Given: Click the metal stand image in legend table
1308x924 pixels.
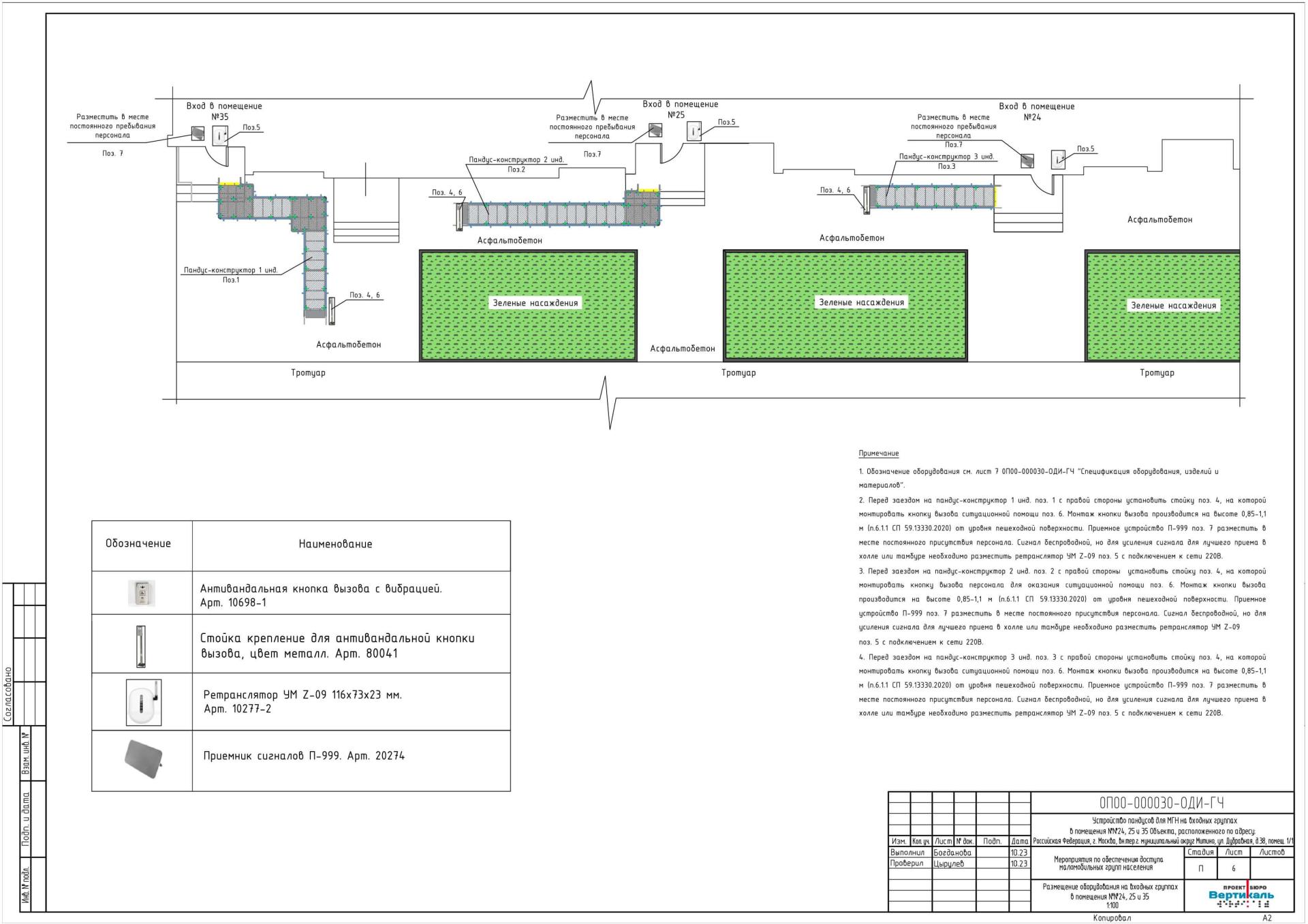Looking at the screenshot, I should (141, 646).
